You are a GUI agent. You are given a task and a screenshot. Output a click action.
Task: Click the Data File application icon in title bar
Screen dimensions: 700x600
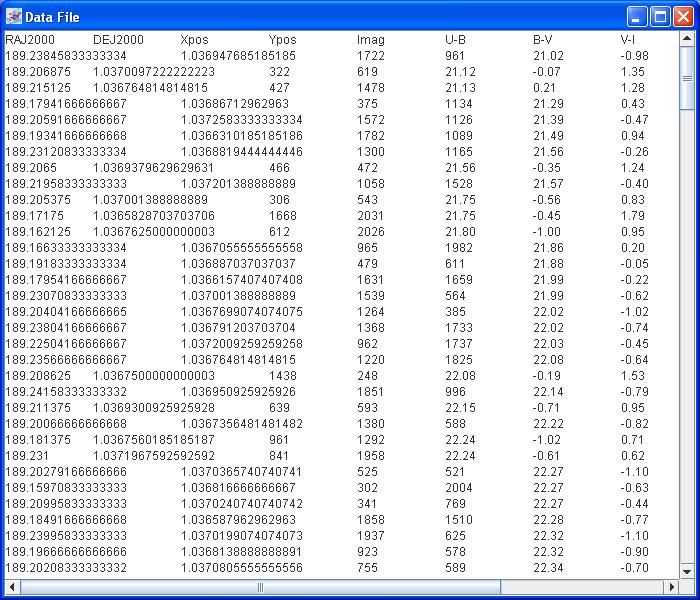coord(14,17)
